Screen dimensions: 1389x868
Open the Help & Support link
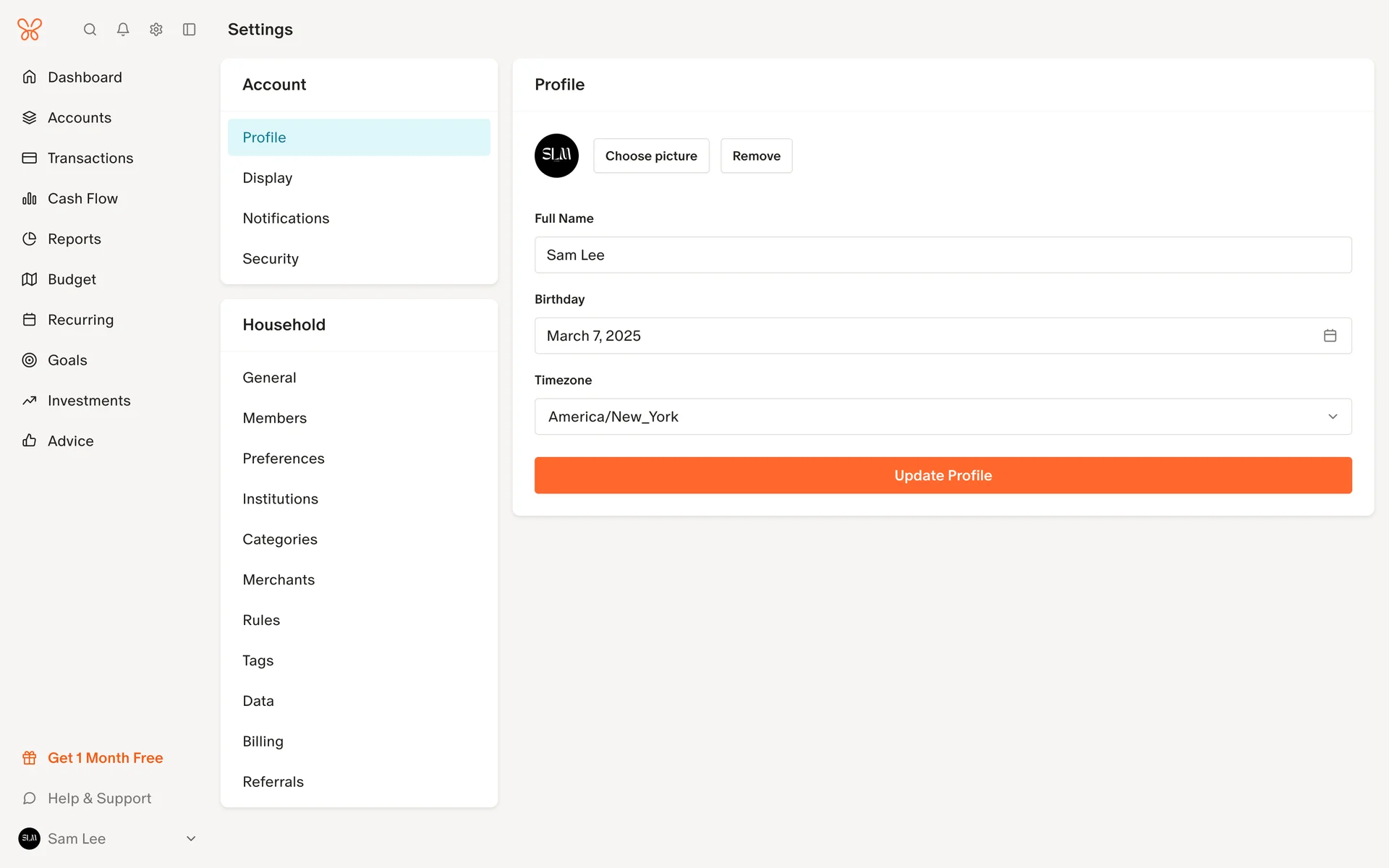point(99,799)
